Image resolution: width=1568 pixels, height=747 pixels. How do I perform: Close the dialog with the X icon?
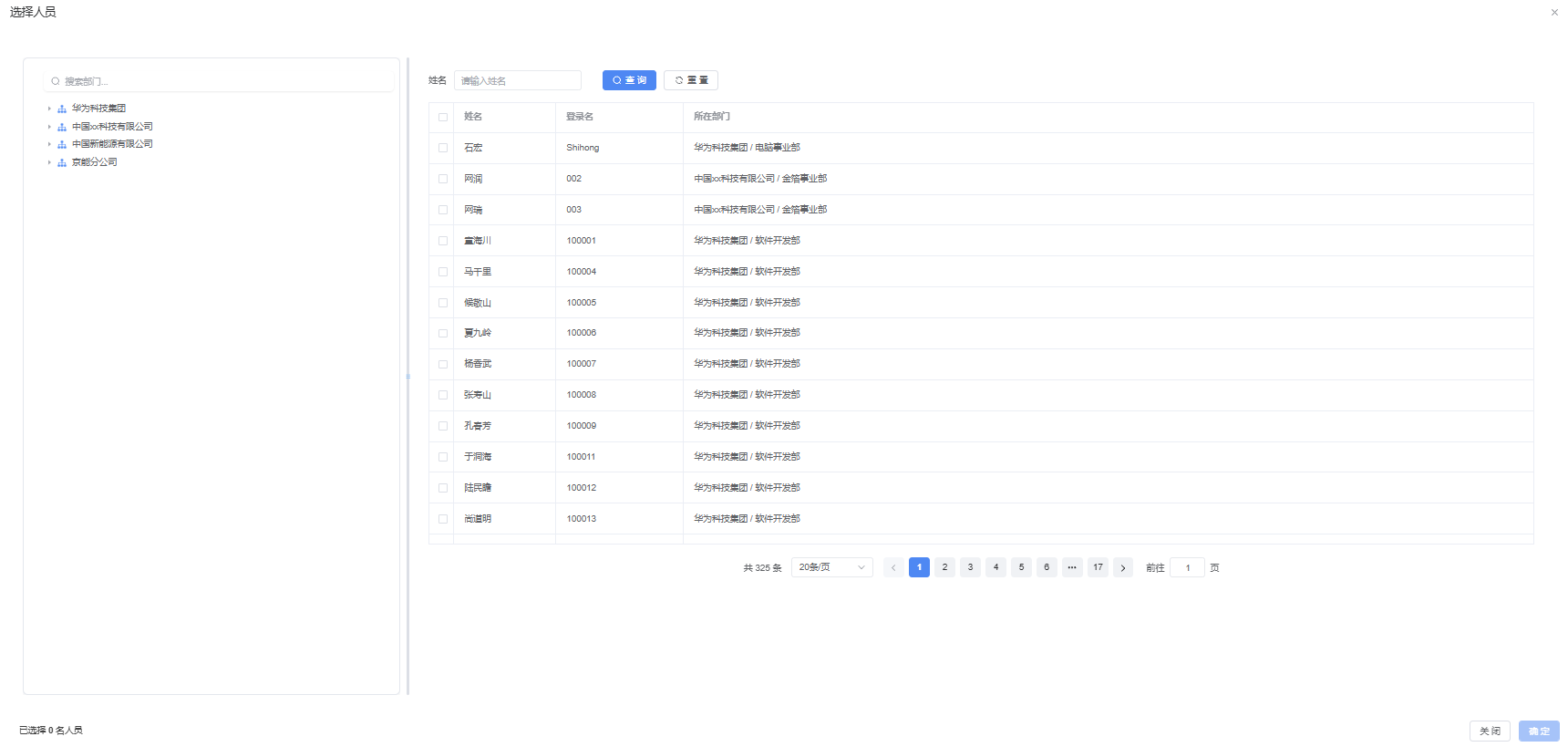coord(1554,13)
